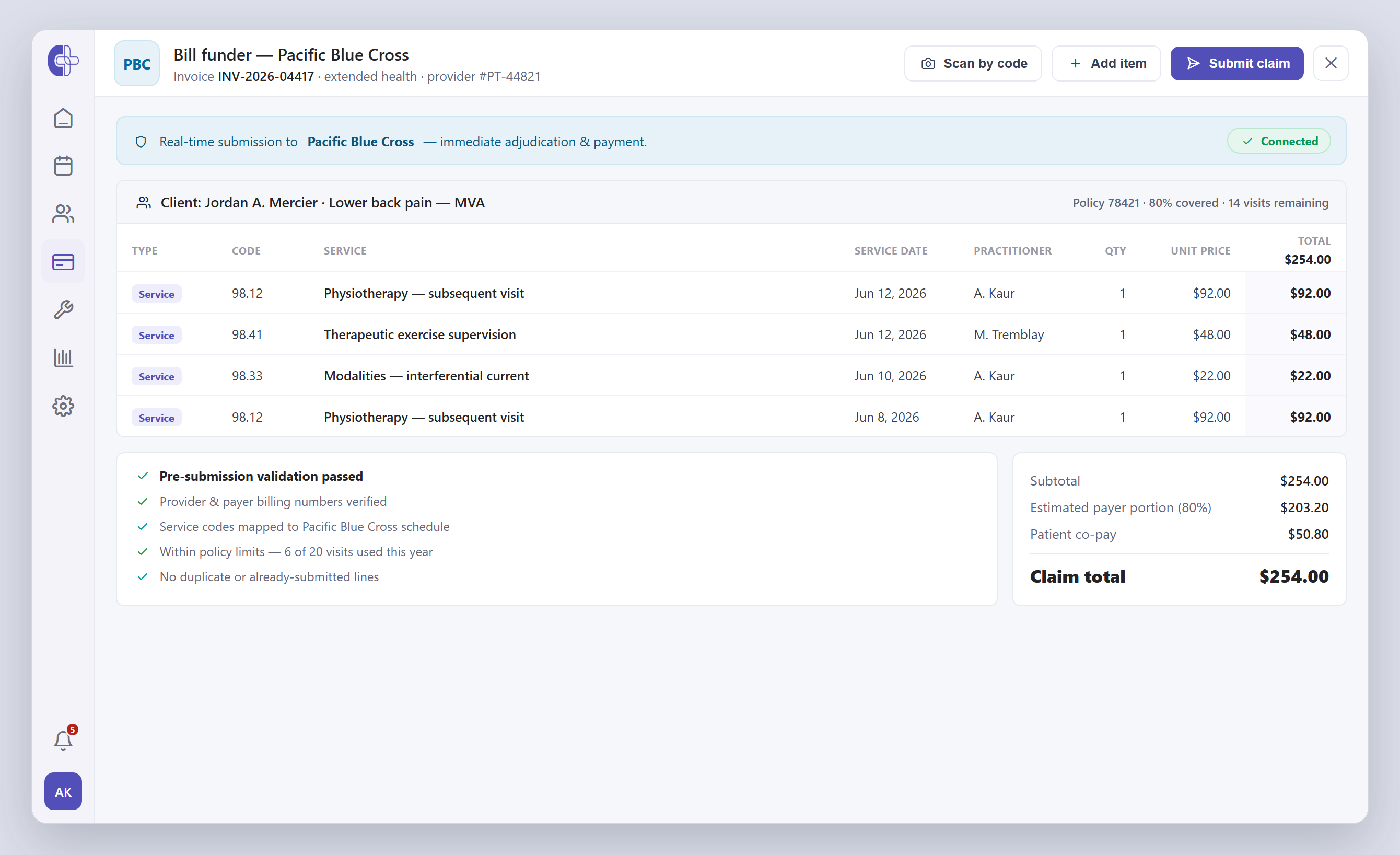The image size is (1400, 855).
Task: Click the SERVICE DATE column header
Action: click(x=891, y=251)
